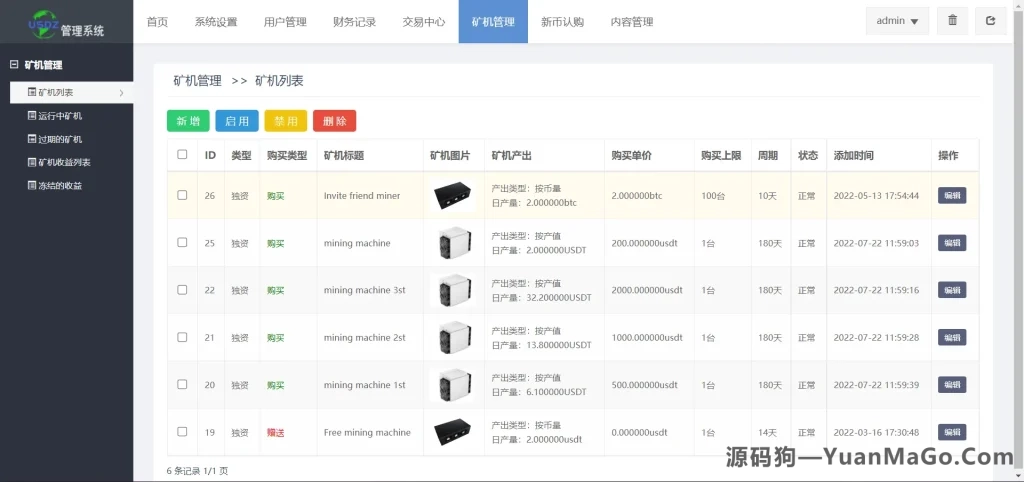Viewport: 1024px width, 482px height.
Task: Open the admin dropdown menu
Action: 897,21
